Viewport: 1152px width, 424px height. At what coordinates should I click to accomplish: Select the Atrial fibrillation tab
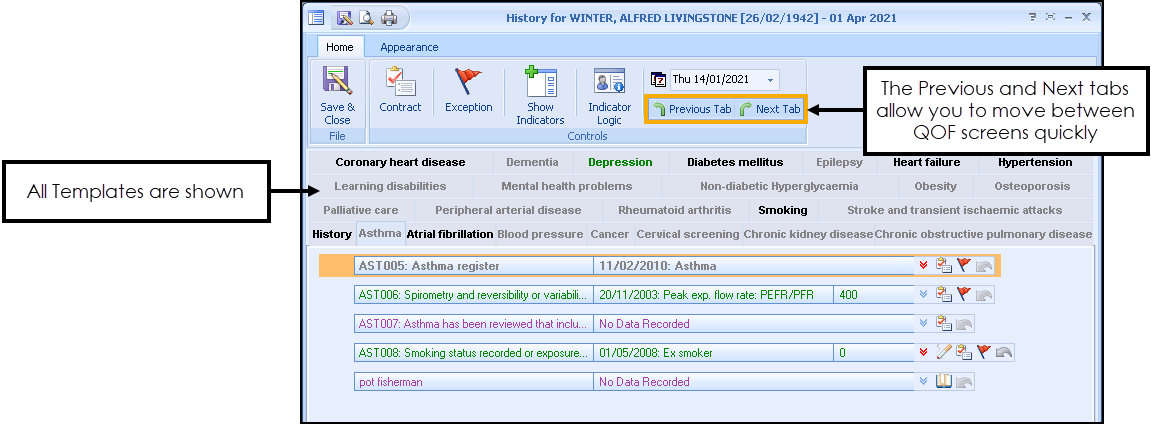pyautogui.click(x=450, y=234)
